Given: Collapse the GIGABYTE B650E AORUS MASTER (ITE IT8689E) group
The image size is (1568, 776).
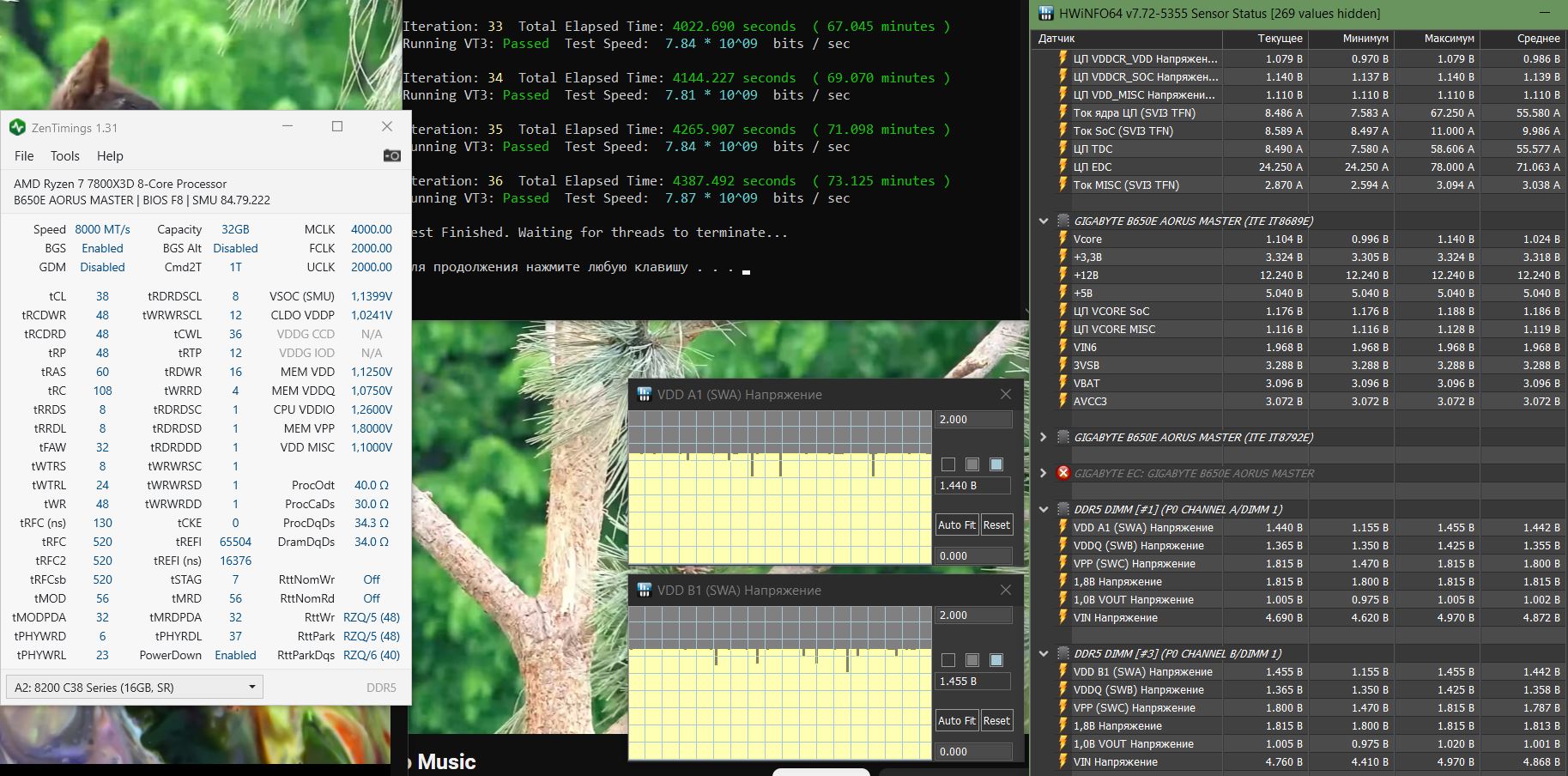Looking at the screenshot, I should click(x=1044, y=221).
